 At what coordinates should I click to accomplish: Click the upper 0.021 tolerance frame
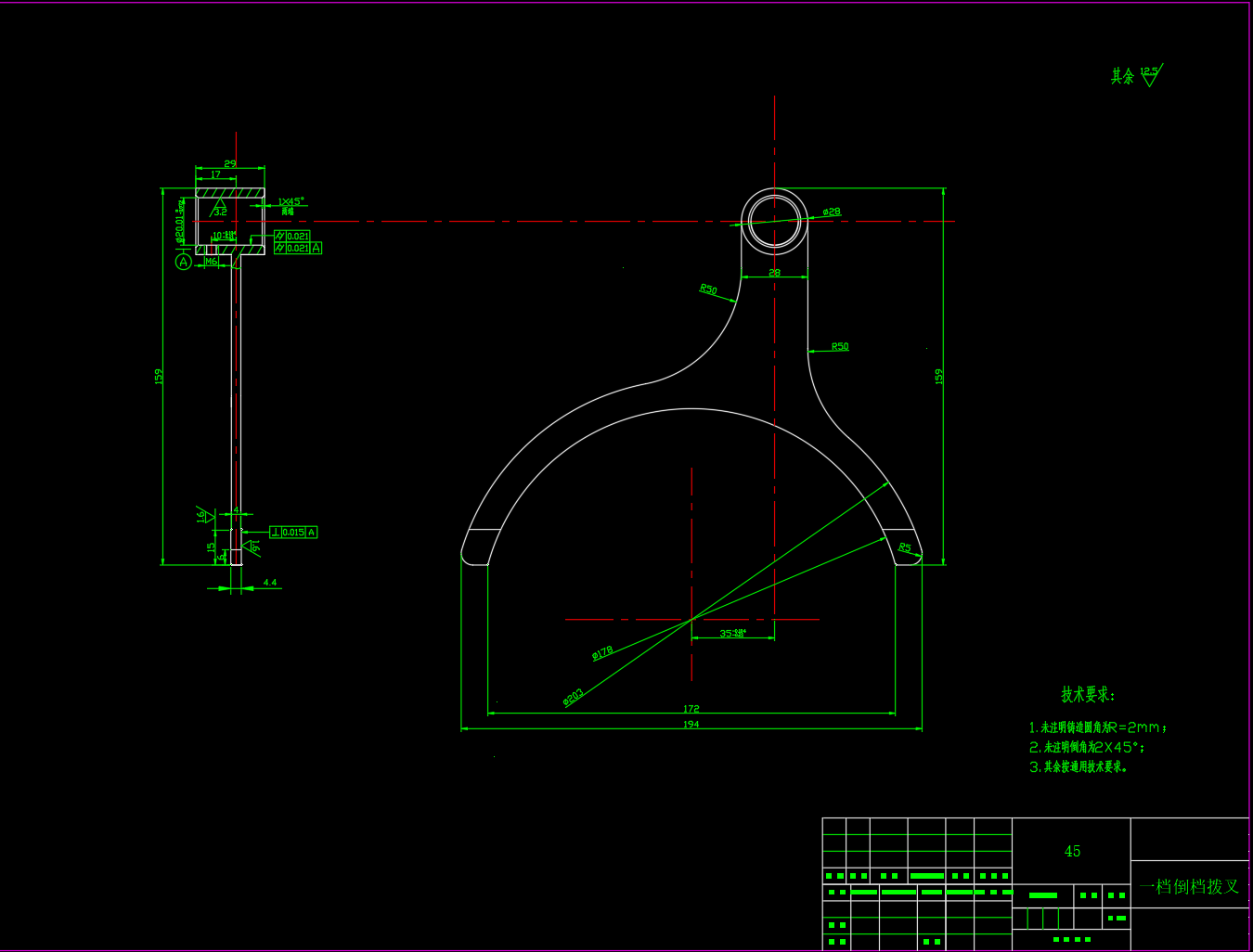(292, 236)
